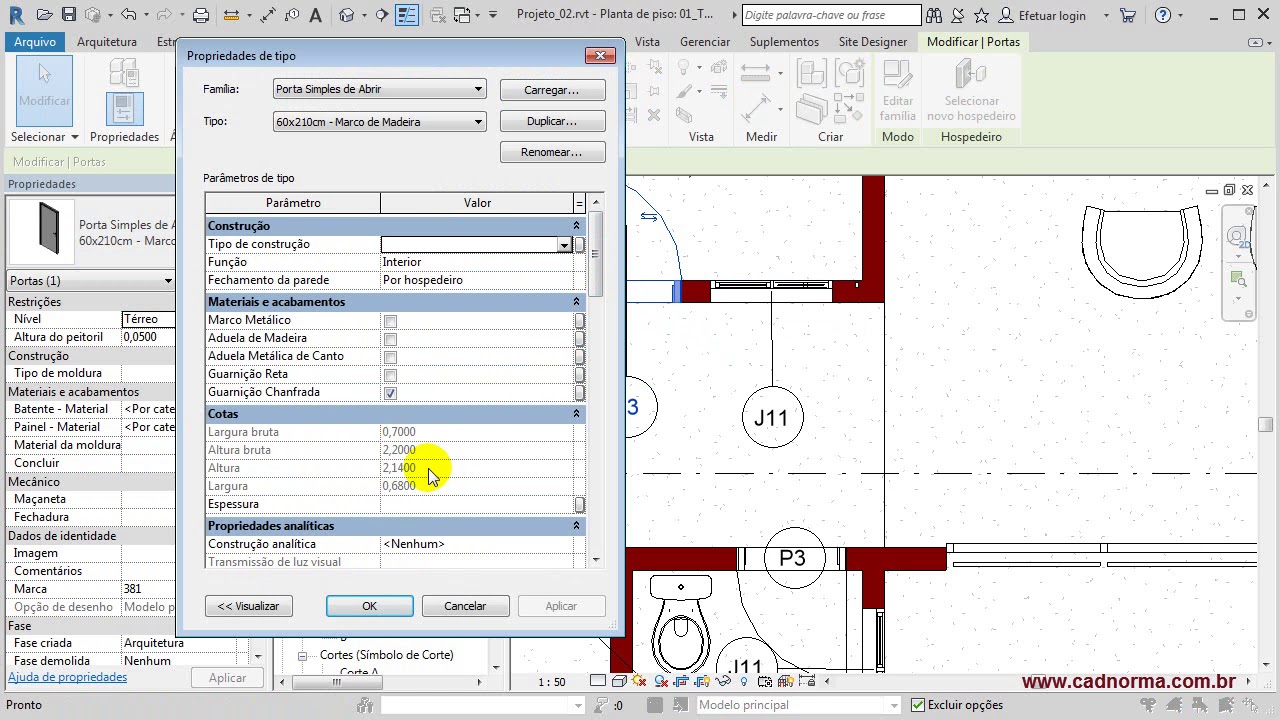Select the Tag by Category icon
The image size is (1280, 720).
(292, 15)
